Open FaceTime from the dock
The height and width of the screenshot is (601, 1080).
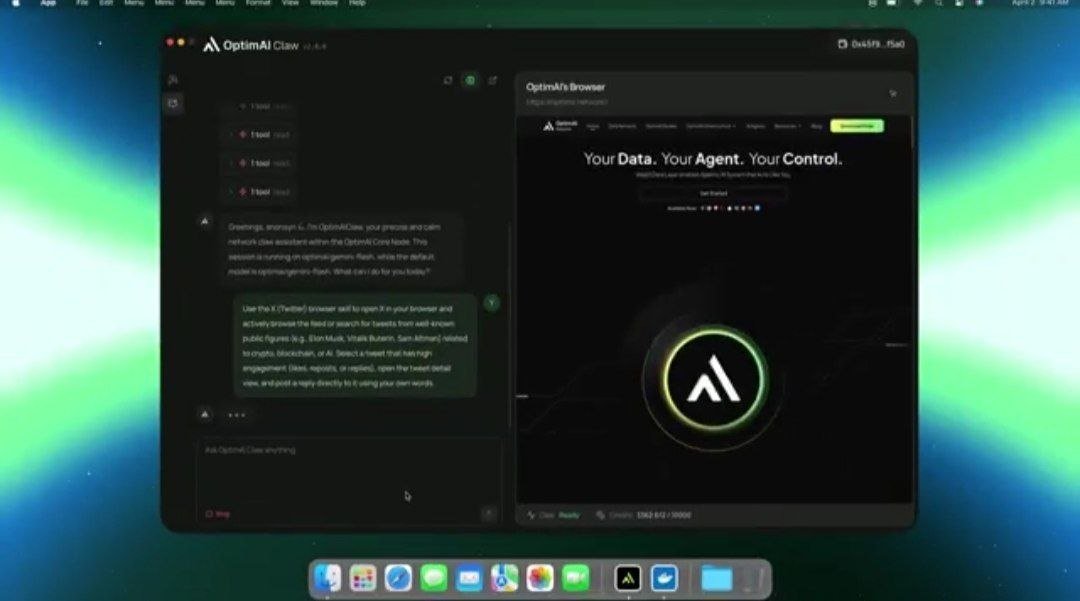pos(576,578)
